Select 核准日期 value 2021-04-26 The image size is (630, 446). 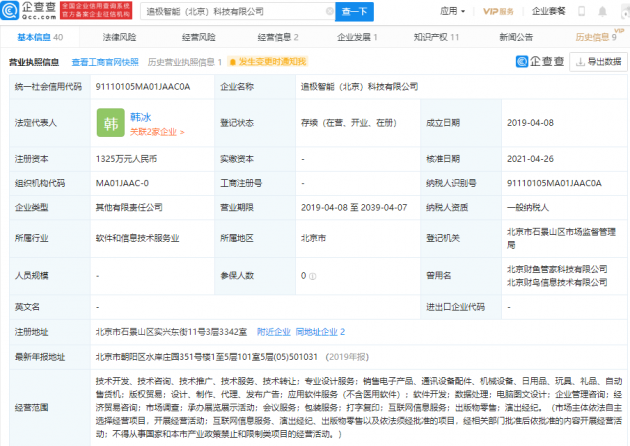530,159
